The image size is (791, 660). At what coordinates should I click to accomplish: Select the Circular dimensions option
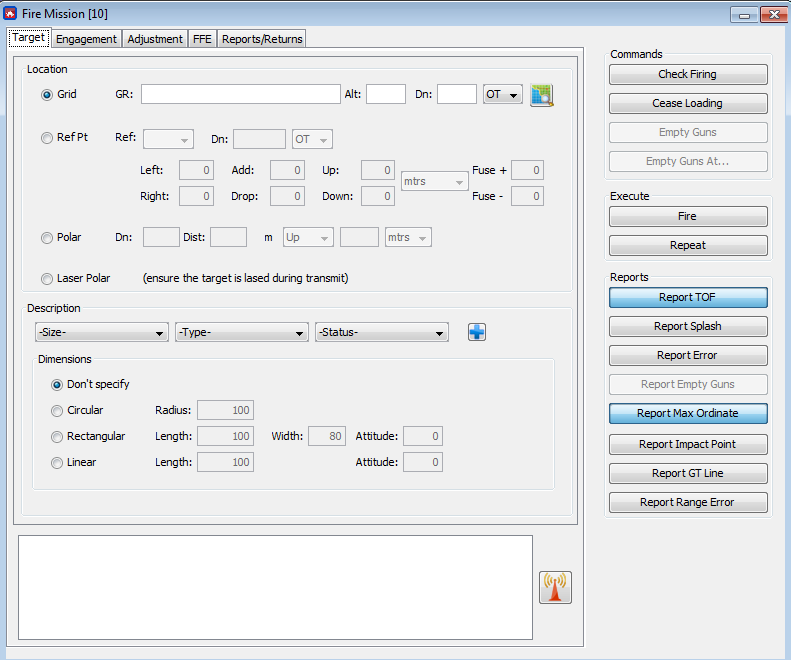coord(57,411)
